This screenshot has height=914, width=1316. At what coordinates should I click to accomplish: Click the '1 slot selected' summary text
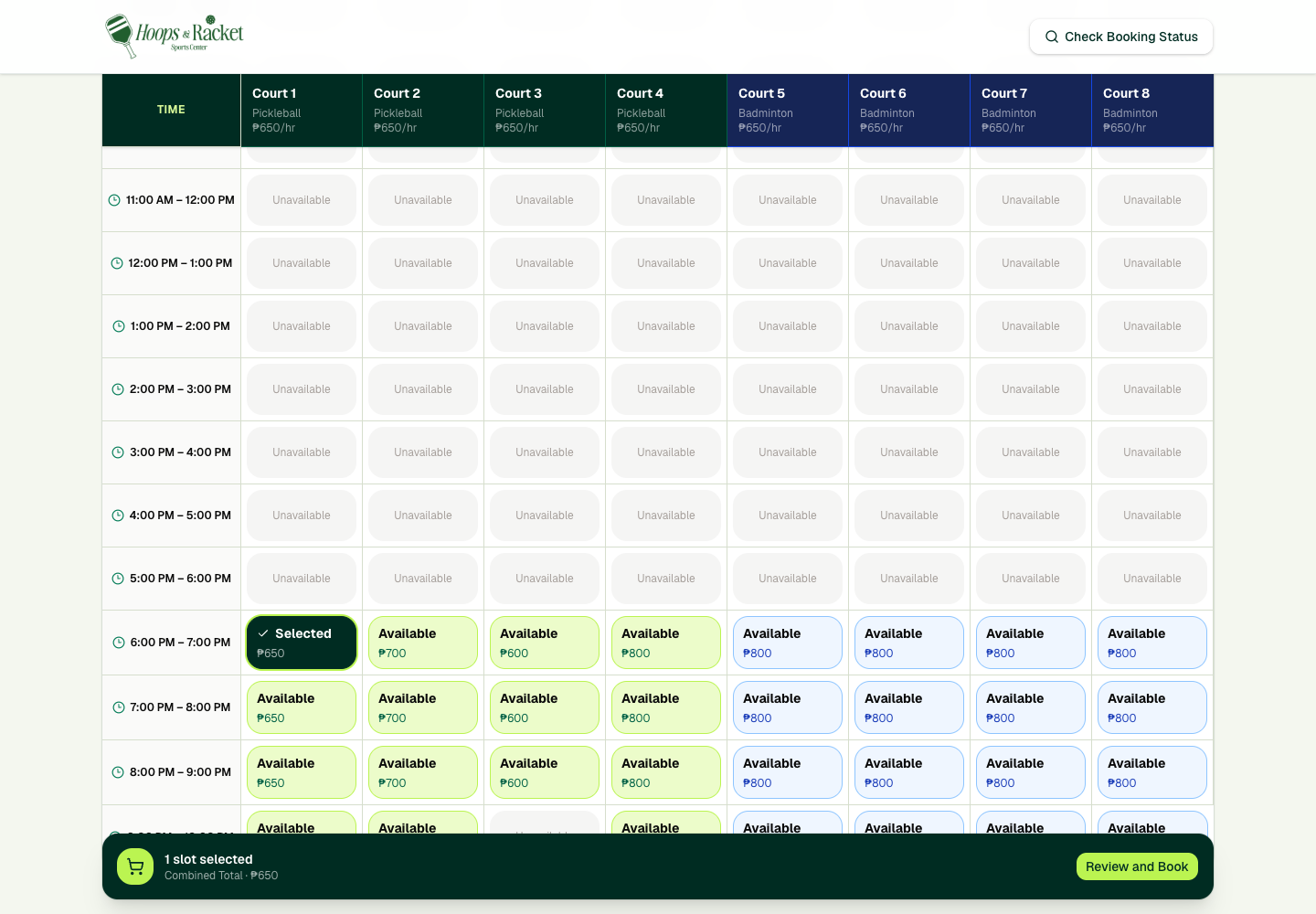coord(208,859)
